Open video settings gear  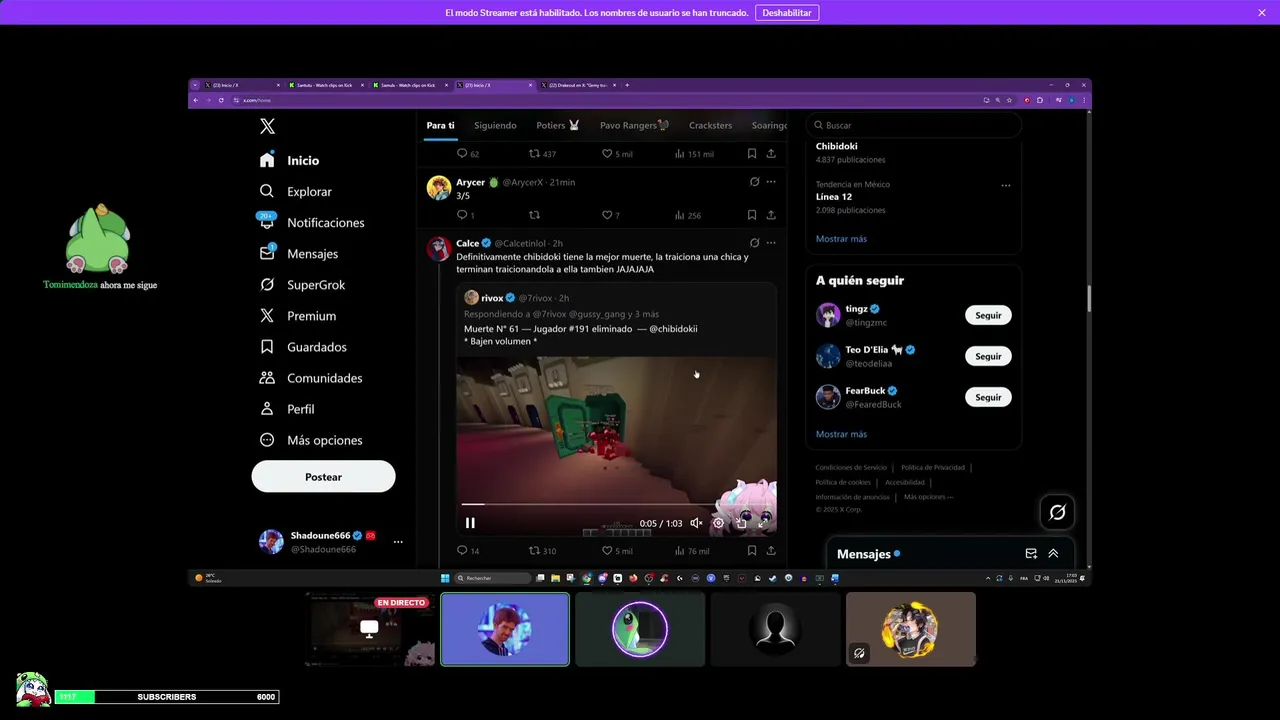[718, 523]
